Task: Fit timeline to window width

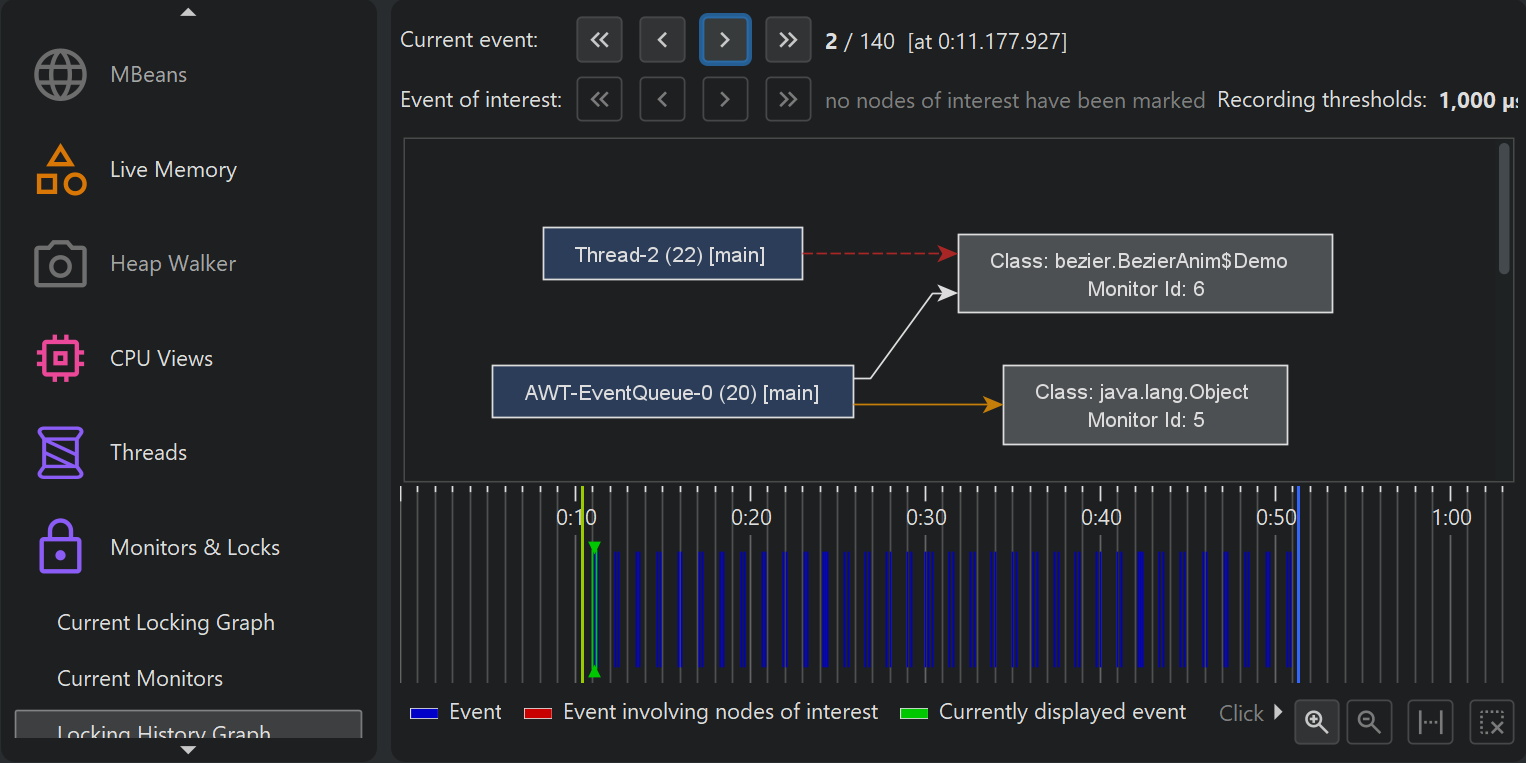Action: coord(1431,722)
